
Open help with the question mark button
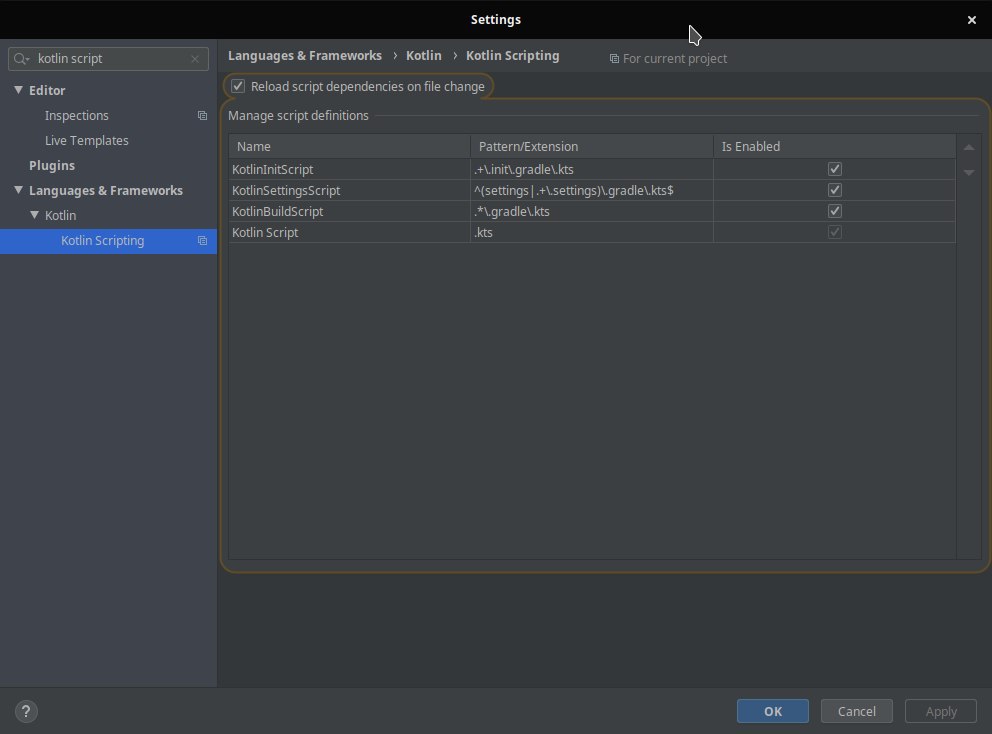tap(26, 711)
